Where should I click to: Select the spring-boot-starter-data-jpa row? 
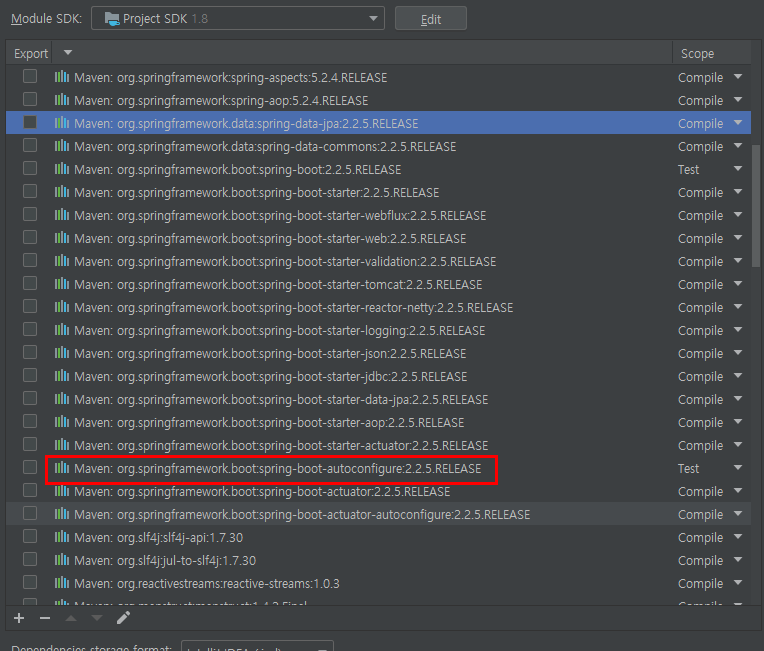click(378, 399)
